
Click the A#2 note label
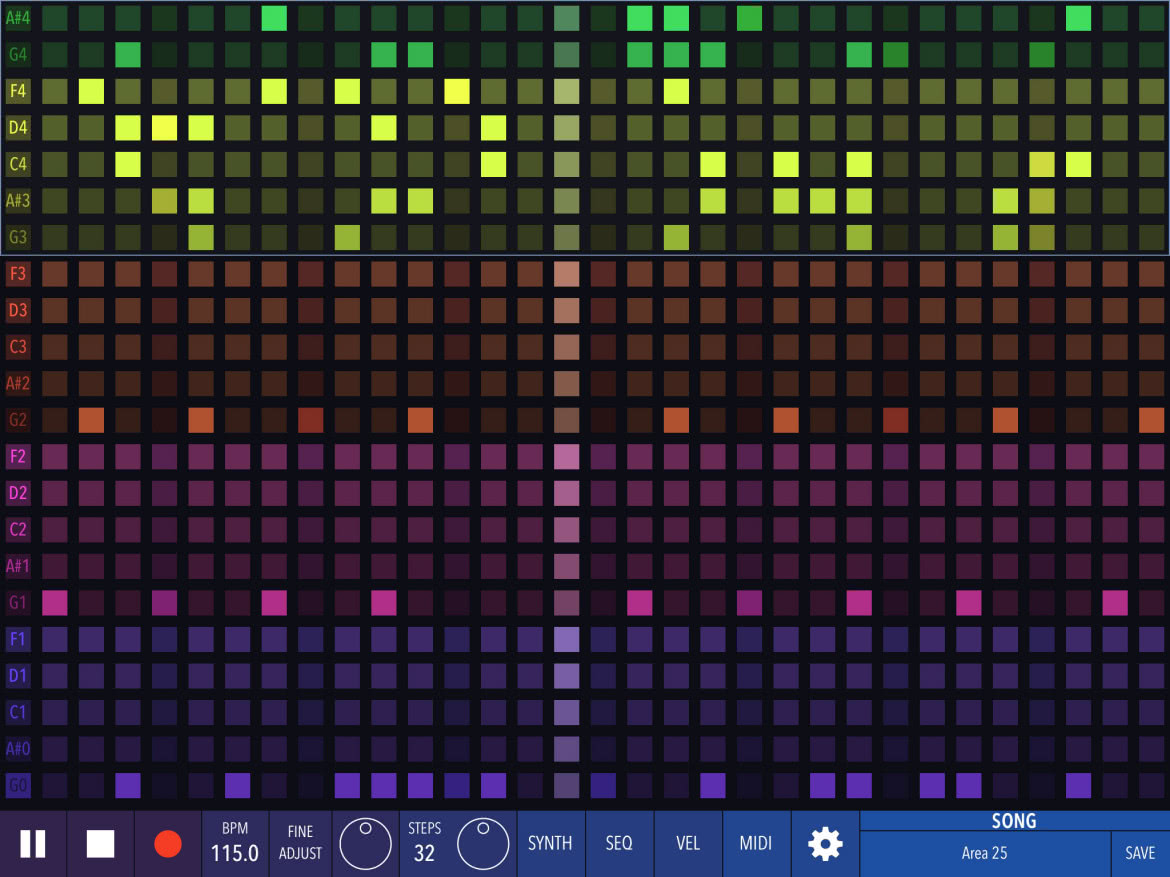pos(18,384)
